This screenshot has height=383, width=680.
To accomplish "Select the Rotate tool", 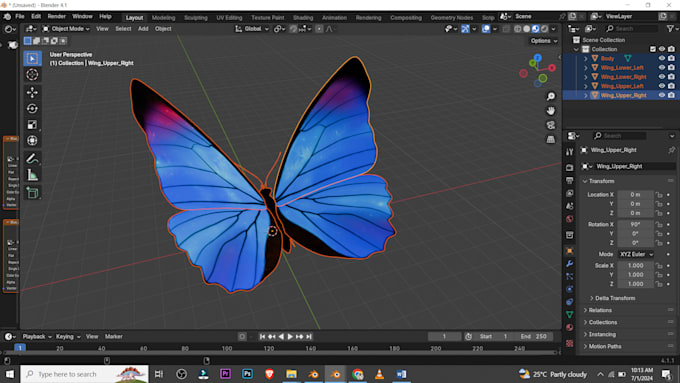I will point(32,108).
